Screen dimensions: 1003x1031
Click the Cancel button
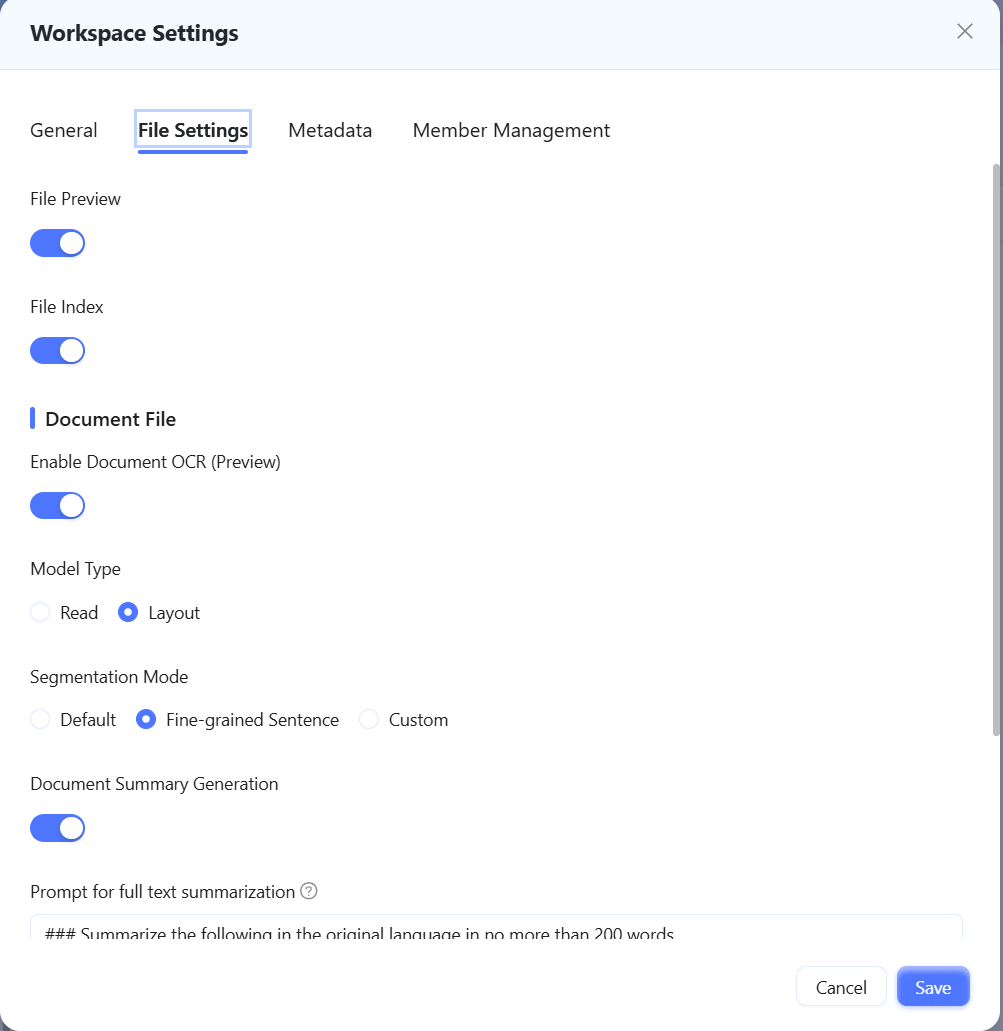pos(841,986)
